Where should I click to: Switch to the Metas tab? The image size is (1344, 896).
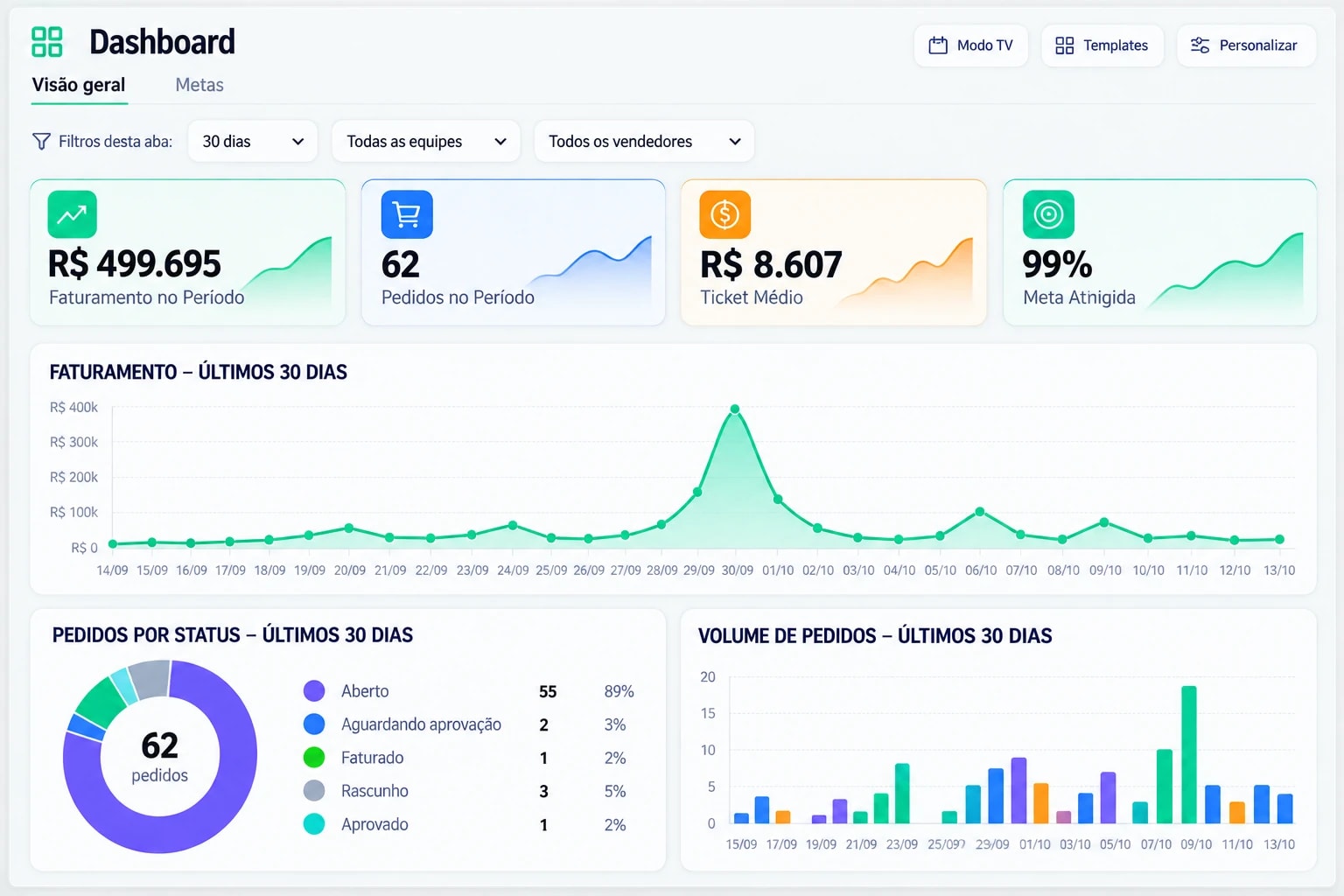[x=199, y=85]
